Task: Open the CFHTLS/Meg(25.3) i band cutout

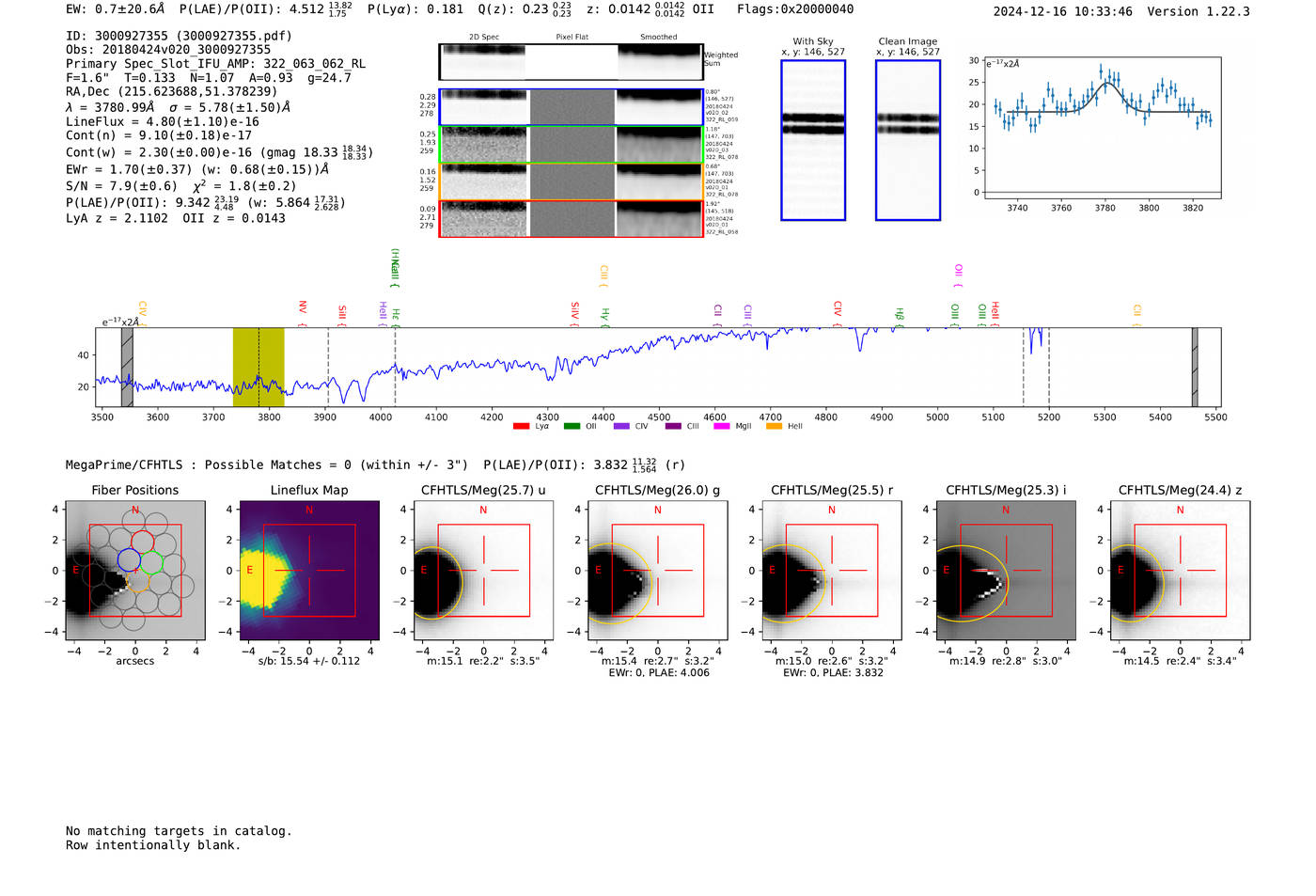Action: pos(1006,570)
